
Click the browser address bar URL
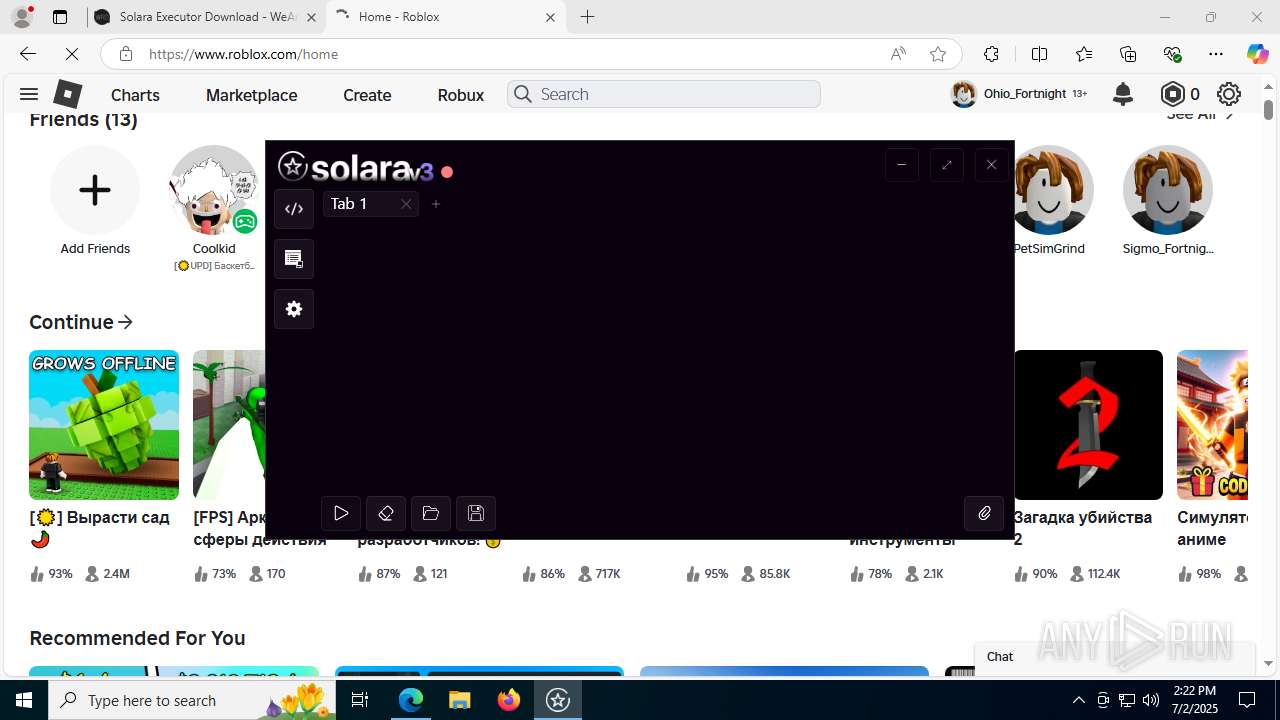(244, 54)
